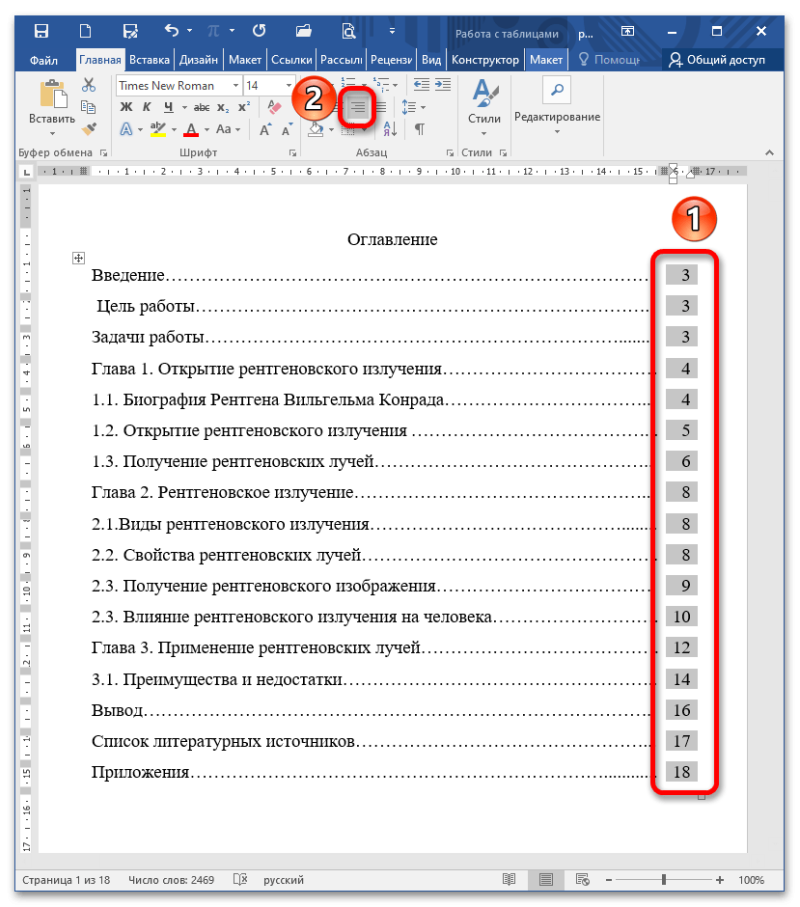Open the Файл tab
800x907 pixels.
click(44, 60)
